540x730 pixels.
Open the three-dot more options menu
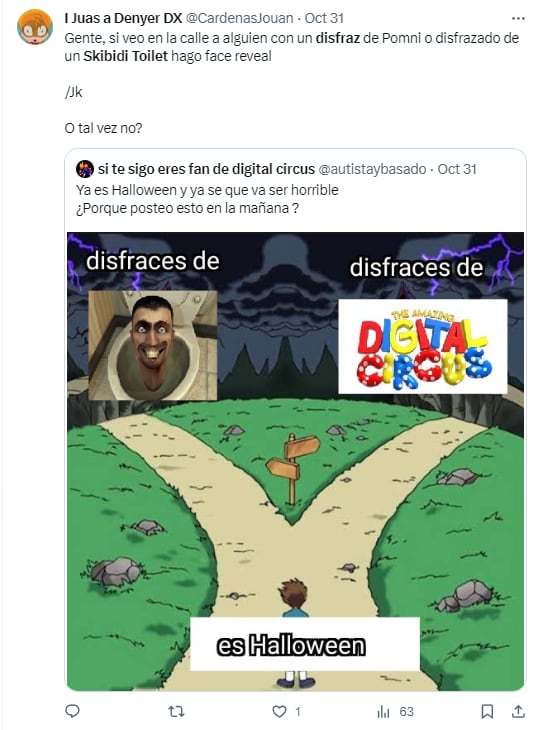[518, 19]
